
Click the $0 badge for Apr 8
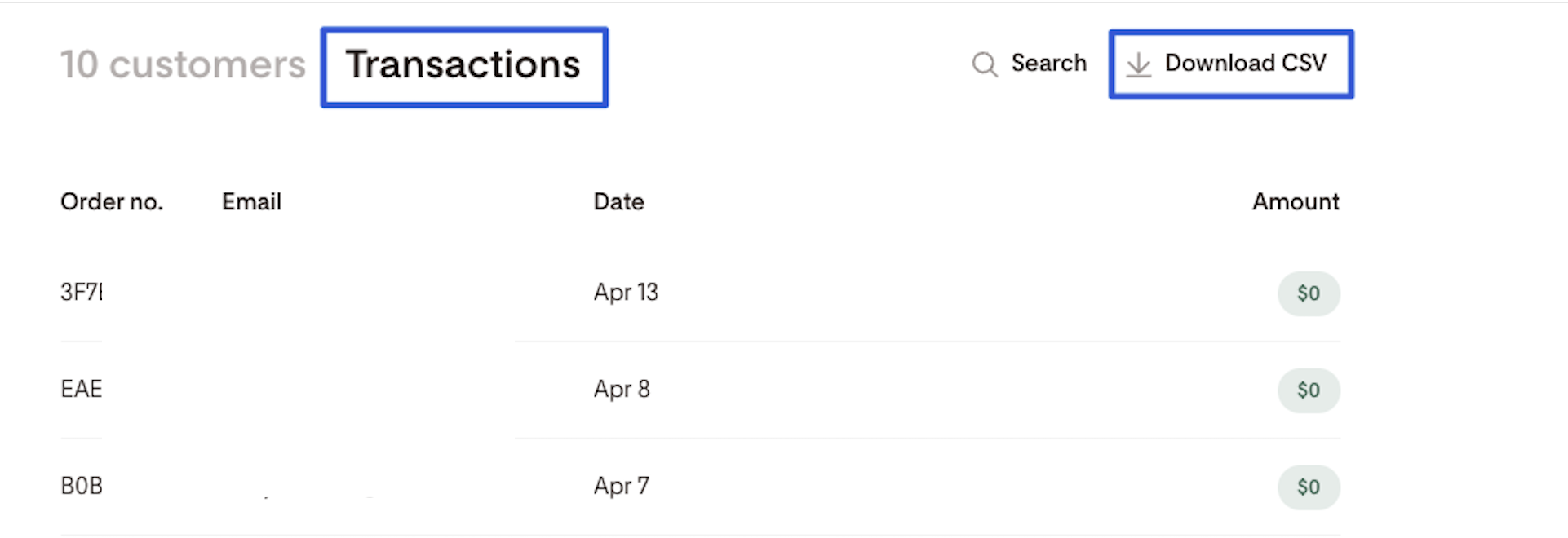click(1308, 390)
